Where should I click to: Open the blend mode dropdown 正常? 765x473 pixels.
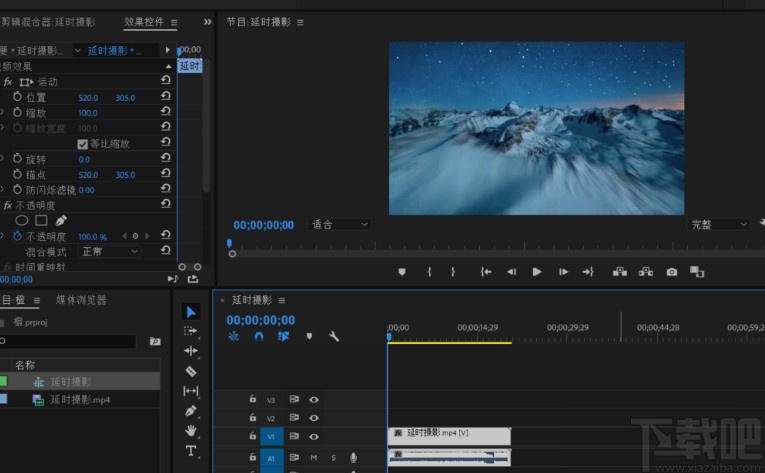[110, 252]
